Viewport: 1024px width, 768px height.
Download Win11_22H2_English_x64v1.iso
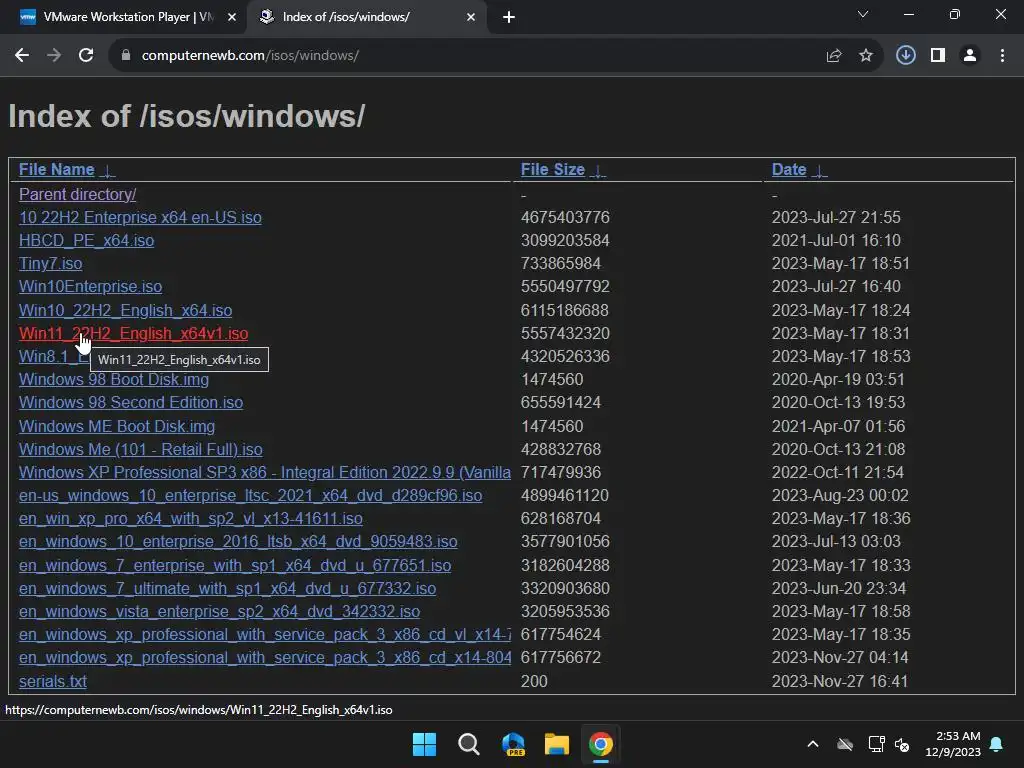pyautogui.click(x=133, y=334)
